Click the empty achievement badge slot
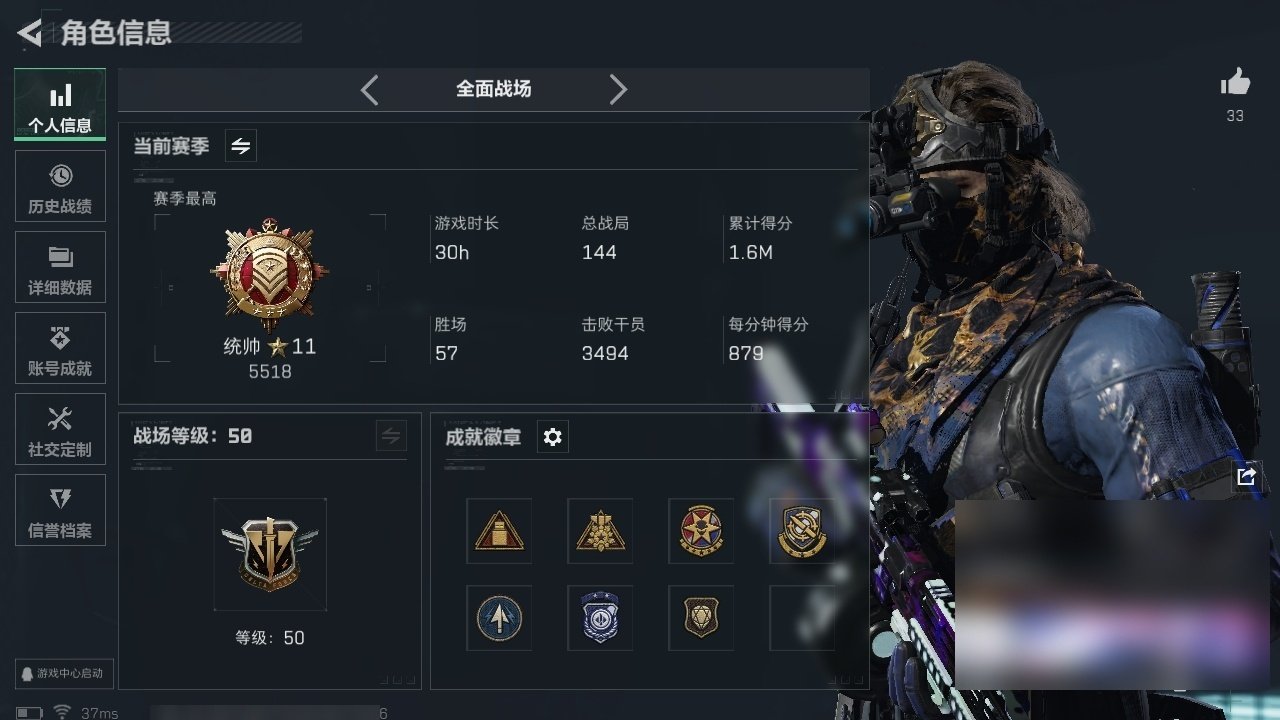The image size is (1280, 720). (802, 618)
